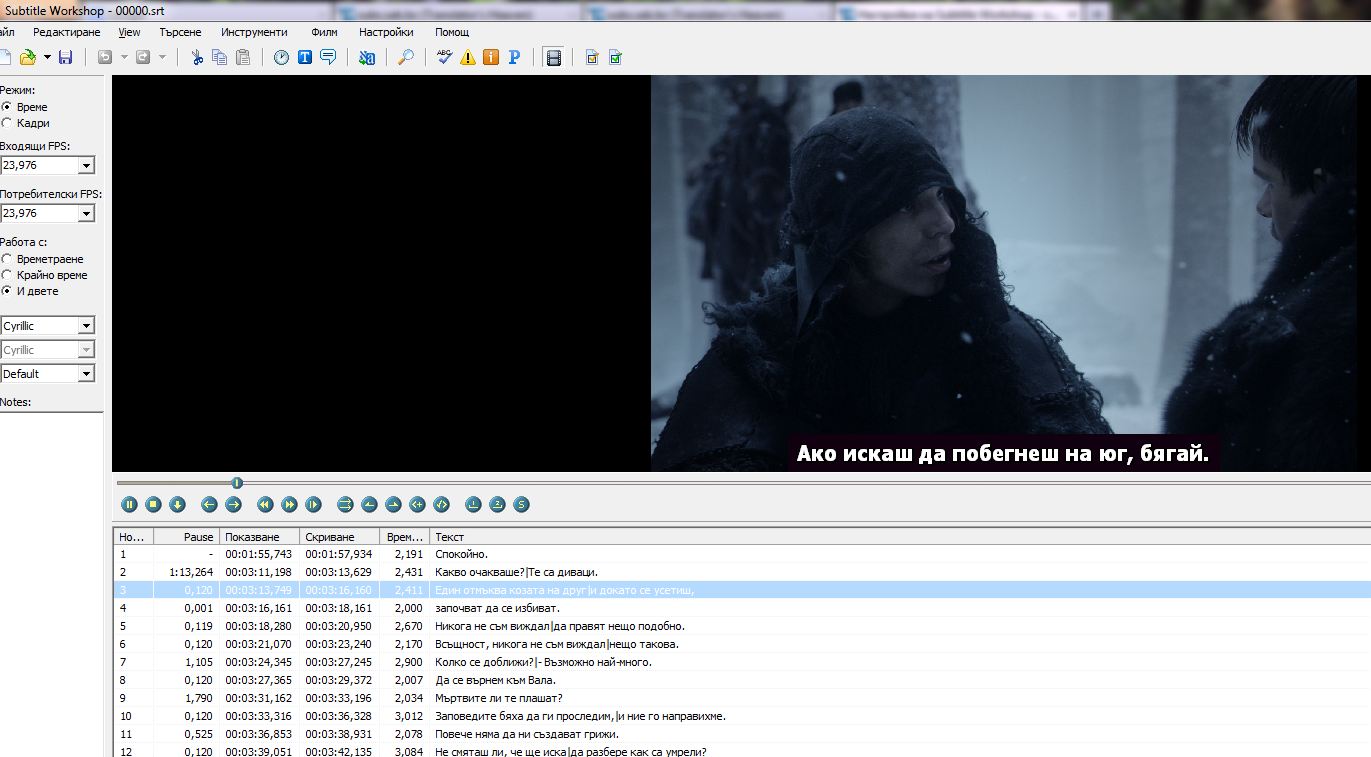Click the video seek slider handle

pos(237,483)
